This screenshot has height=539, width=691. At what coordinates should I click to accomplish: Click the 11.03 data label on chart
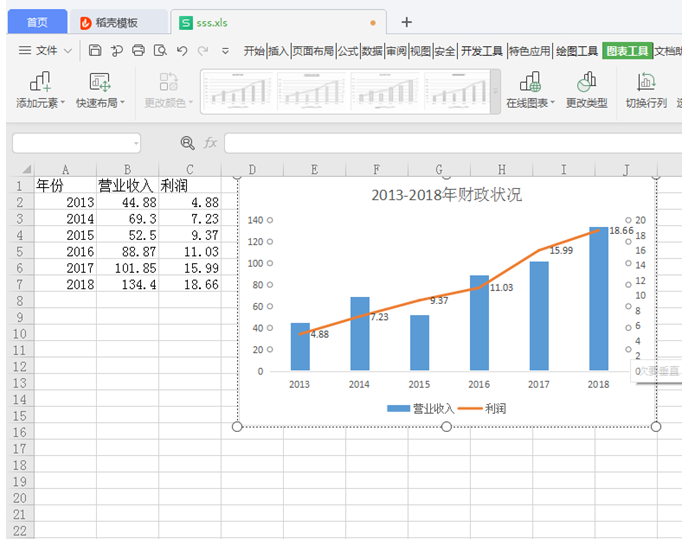(x=502, y=288)
